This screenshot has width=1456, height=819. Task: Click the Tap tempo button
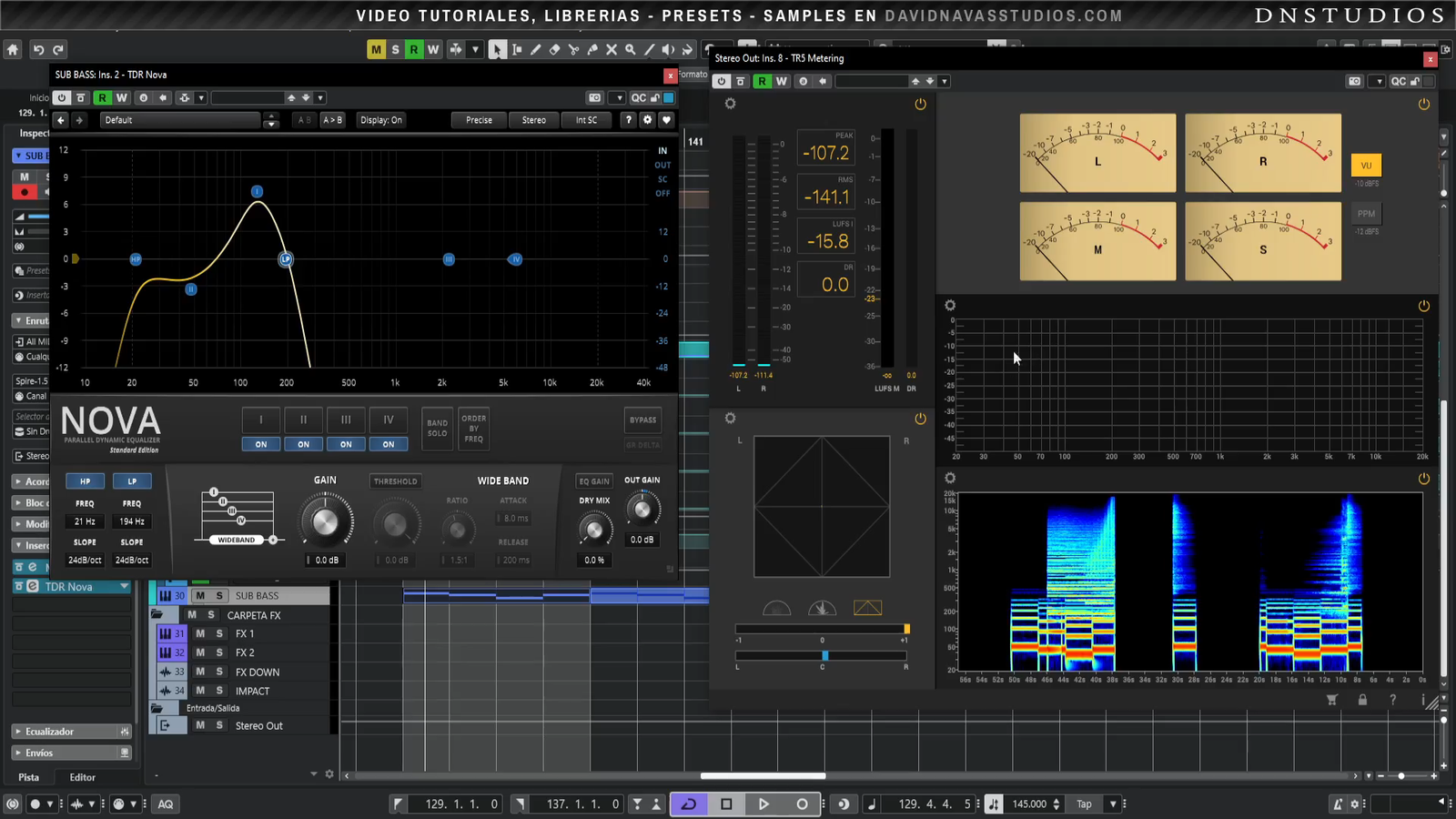pyautogui.click(x=1084, y=804)
